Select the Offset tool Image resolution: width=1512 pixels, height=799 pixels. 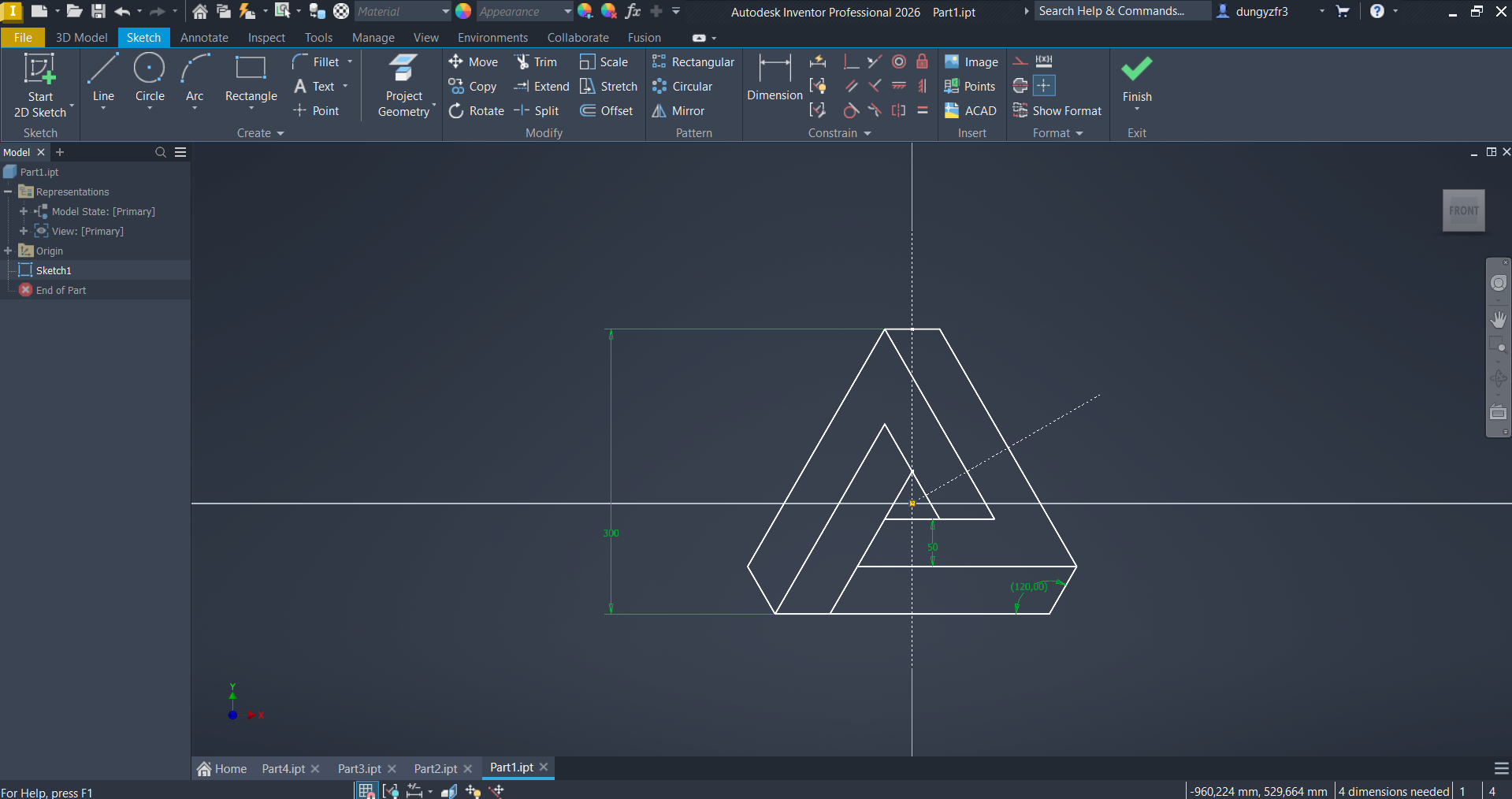click(x=606, y=111)
